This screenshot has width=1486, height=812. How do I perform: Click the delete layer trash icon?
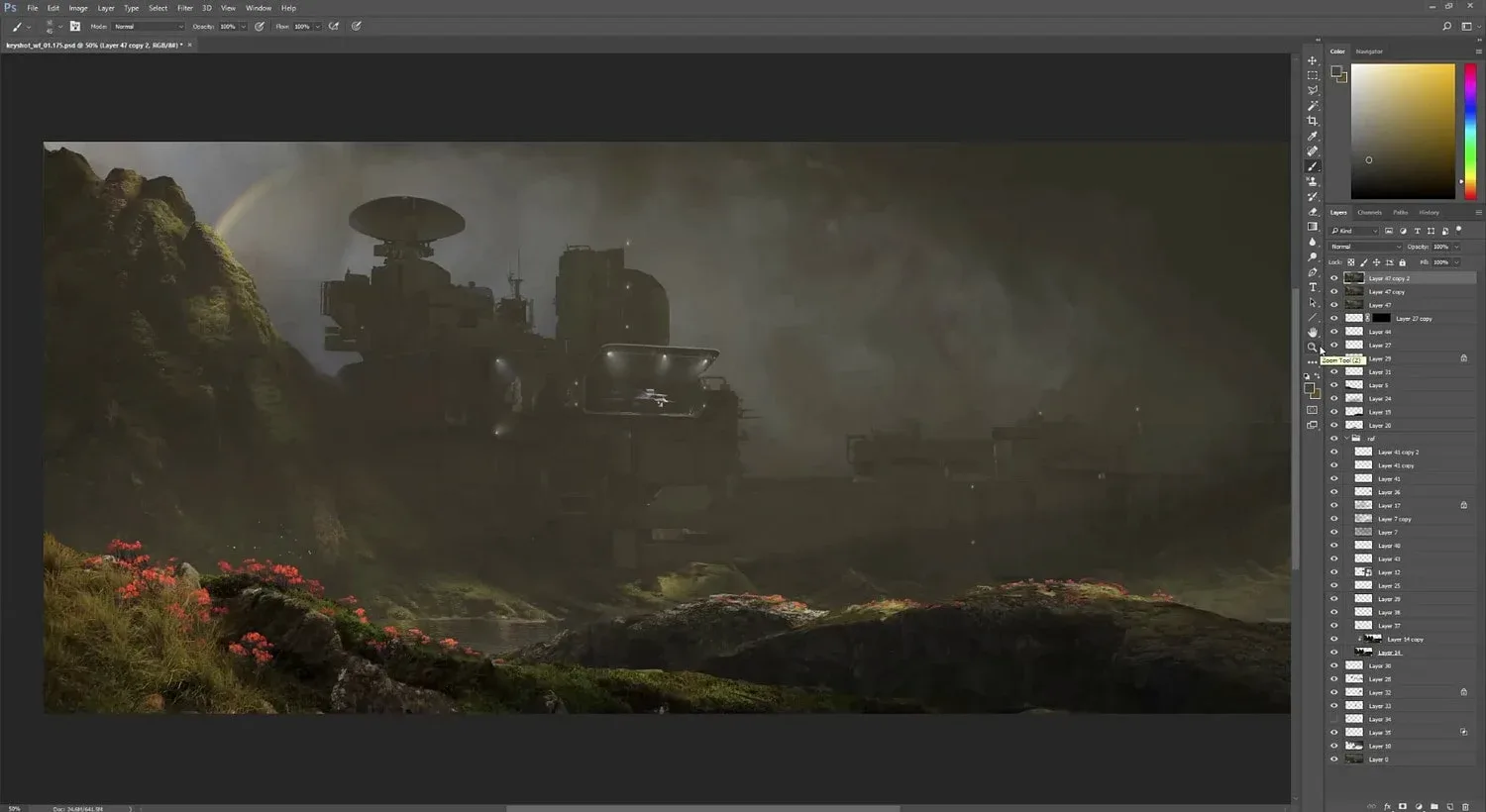click(1466, 807)
